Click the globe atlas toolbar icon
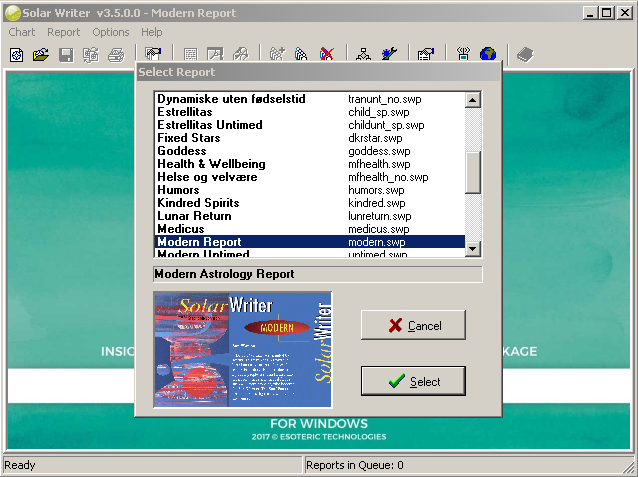This screenshot has height=477, width=638. [488, 54]
